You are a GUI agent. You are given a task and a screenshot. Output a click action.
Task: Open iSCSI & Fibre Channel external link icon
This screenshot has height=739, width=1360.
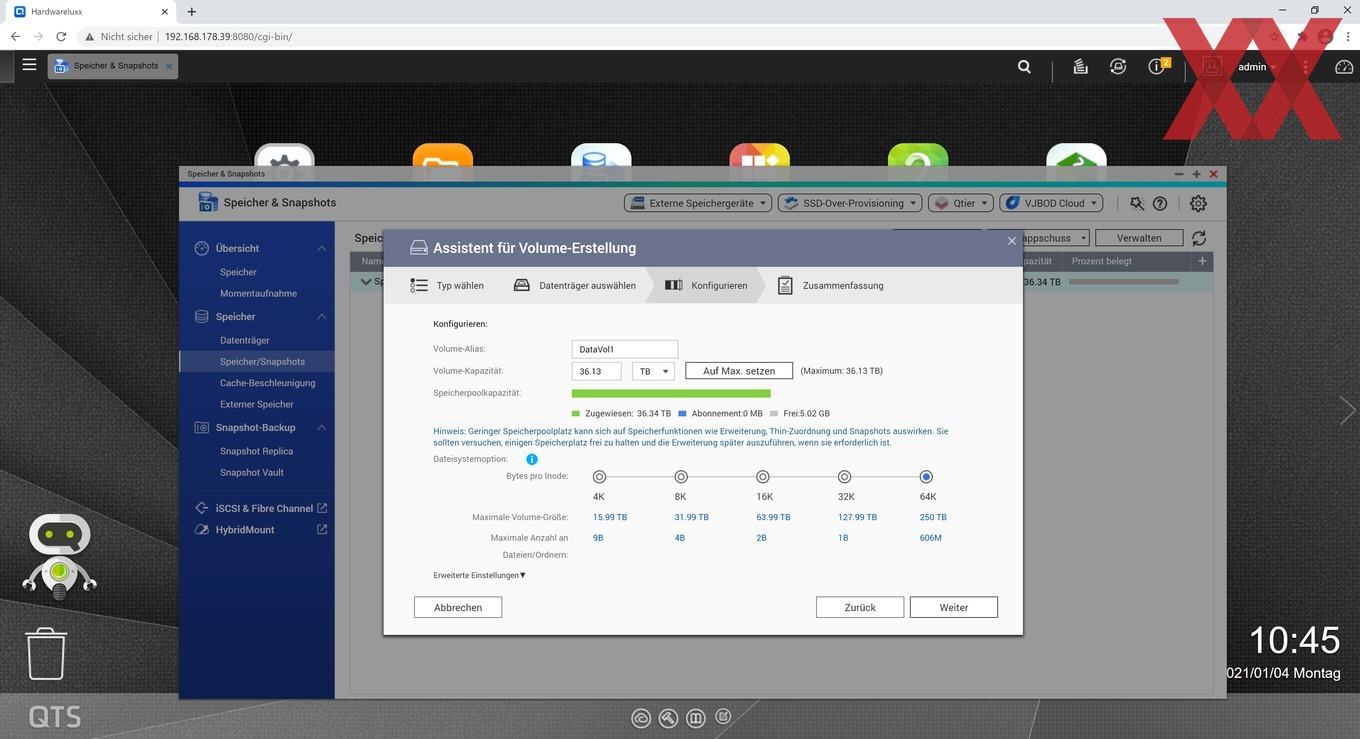tap(322, 508)
